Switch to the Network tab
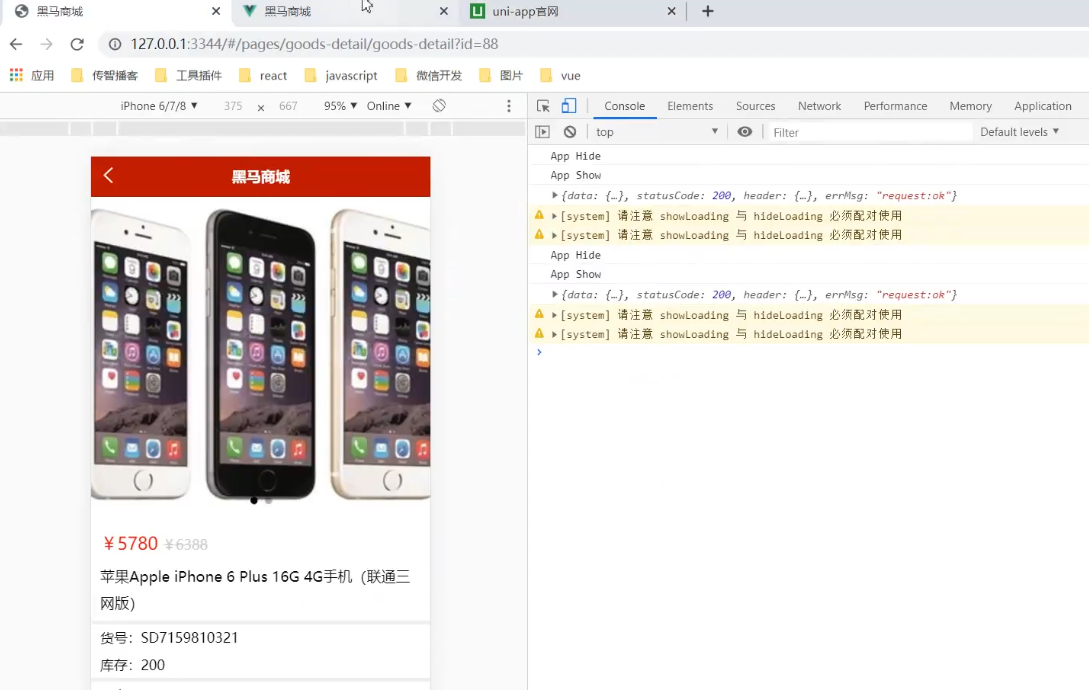This screenshot has height=690, width=1089. tap(819, 106)
